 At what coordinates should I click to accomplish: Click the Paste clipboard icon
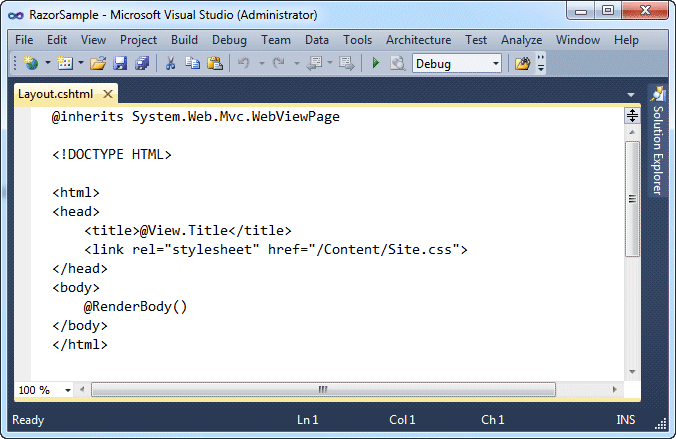pos(215,63)
